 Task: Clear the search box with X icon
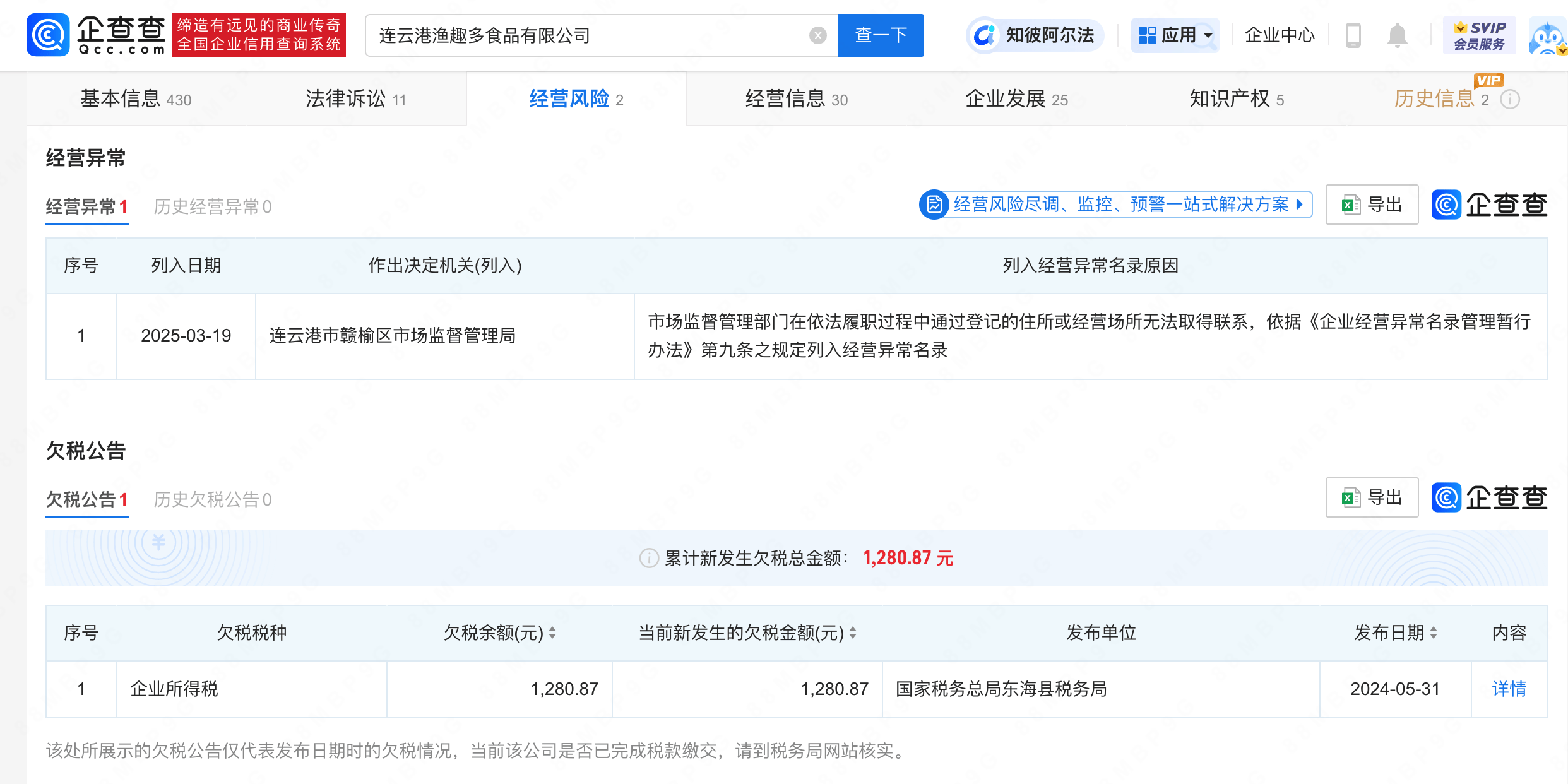(817, 35)
